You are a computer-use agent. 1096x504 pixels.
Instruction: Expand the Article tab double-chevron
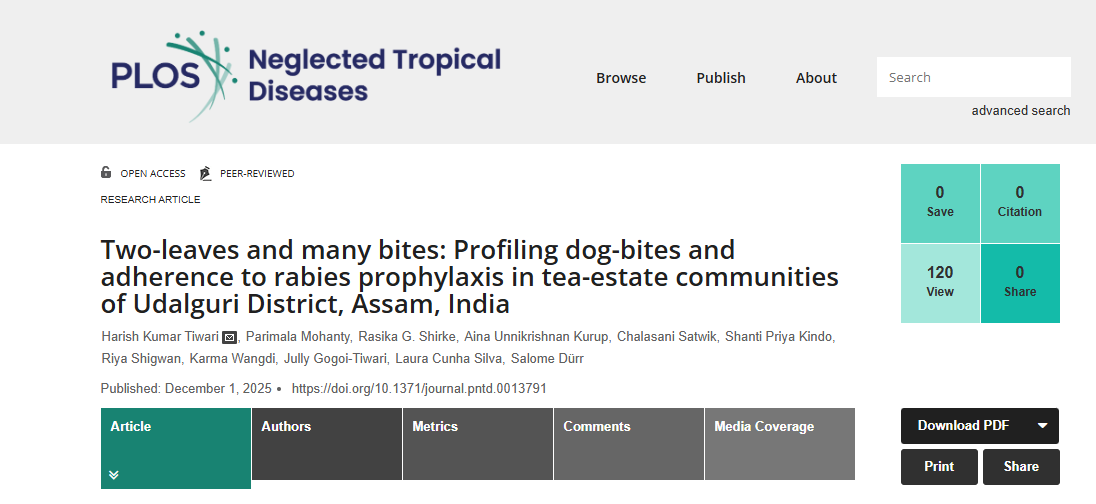(x=114, y=474)
